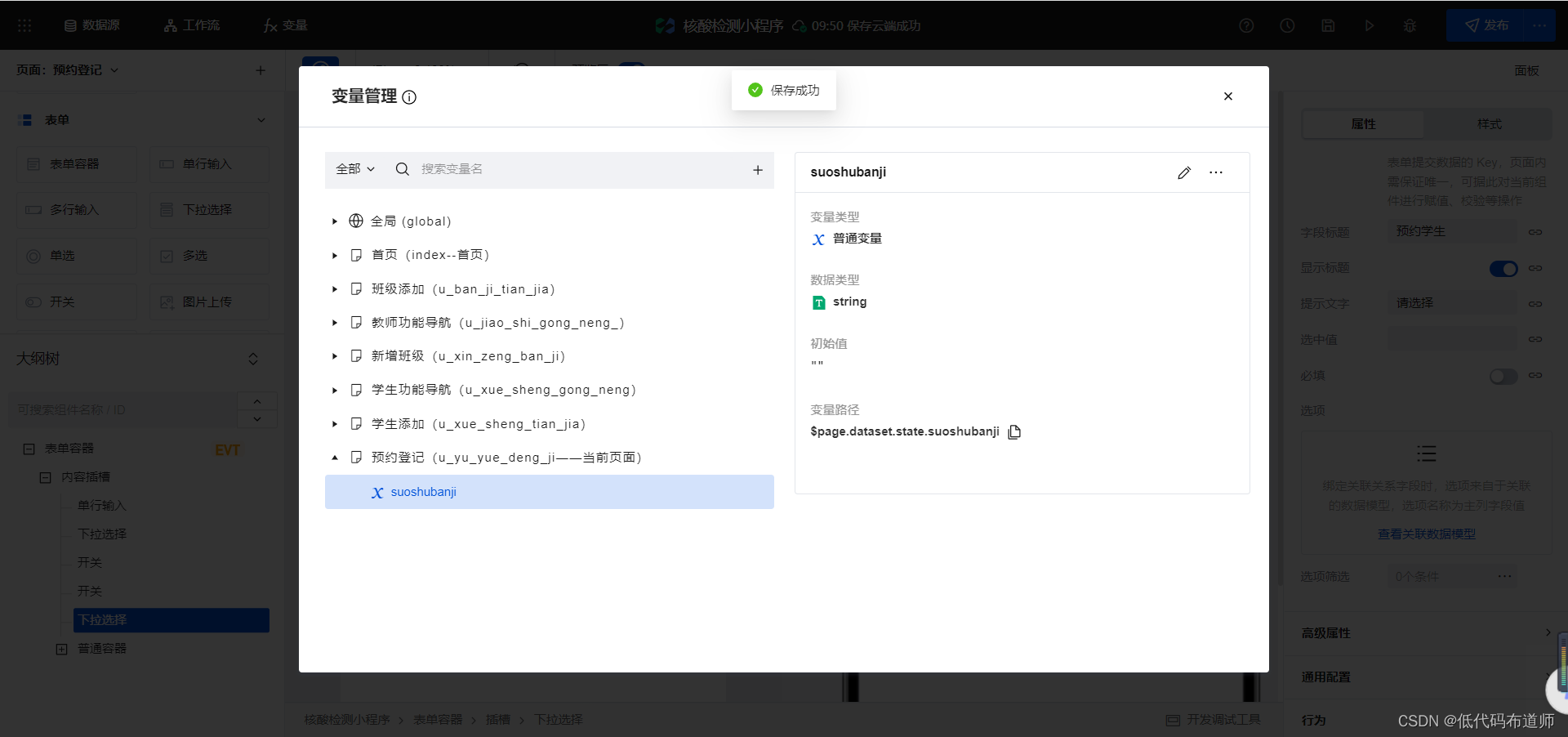The width and height of the screenshot is (1568, 737).
Task: Open the app grid menu icon
Action: pos(24,25)
